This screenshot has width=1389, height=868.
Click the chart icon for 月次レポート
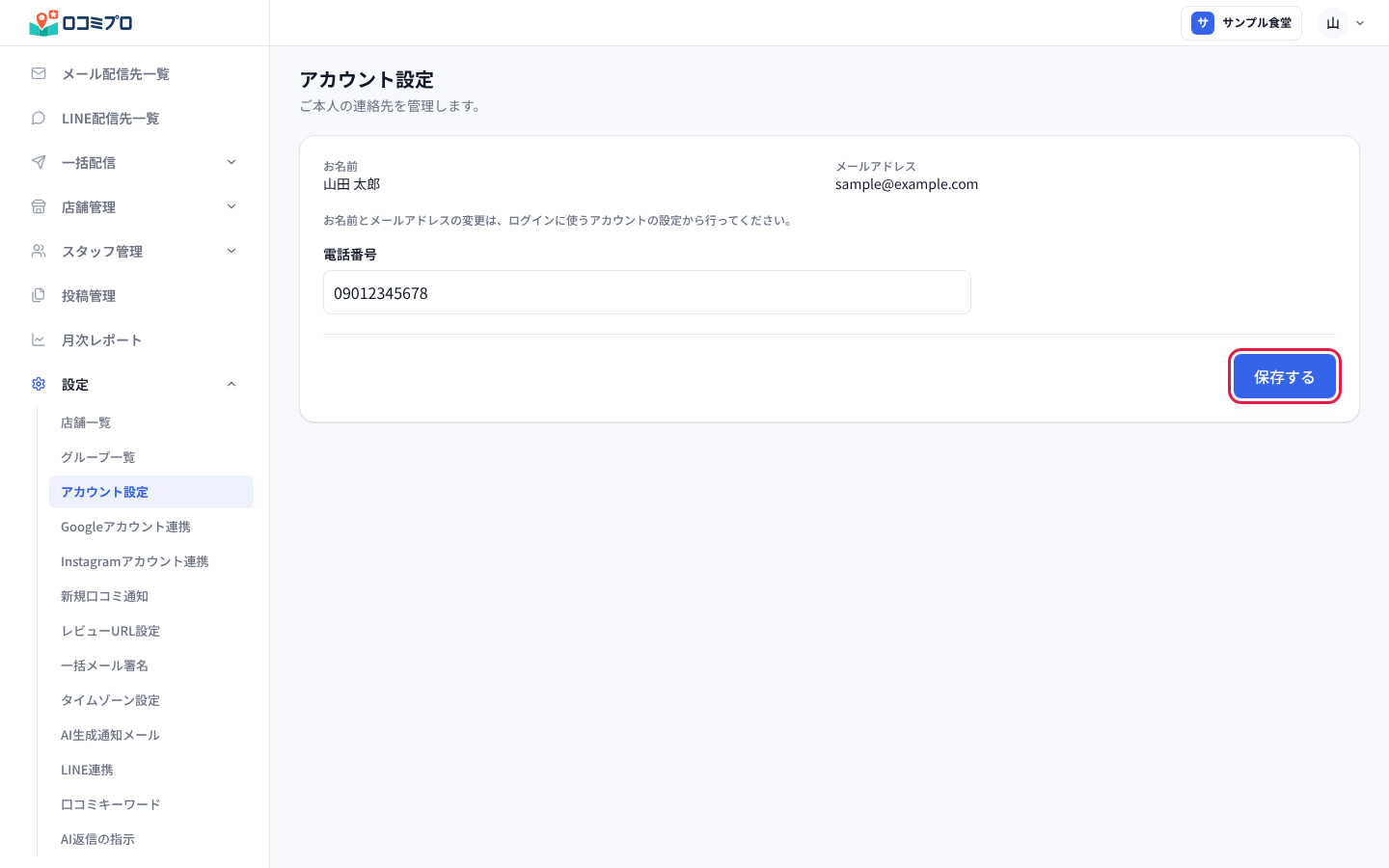39,339
